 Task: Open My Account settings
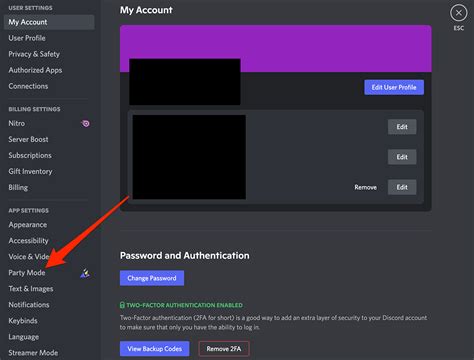[x=49, y=22]
